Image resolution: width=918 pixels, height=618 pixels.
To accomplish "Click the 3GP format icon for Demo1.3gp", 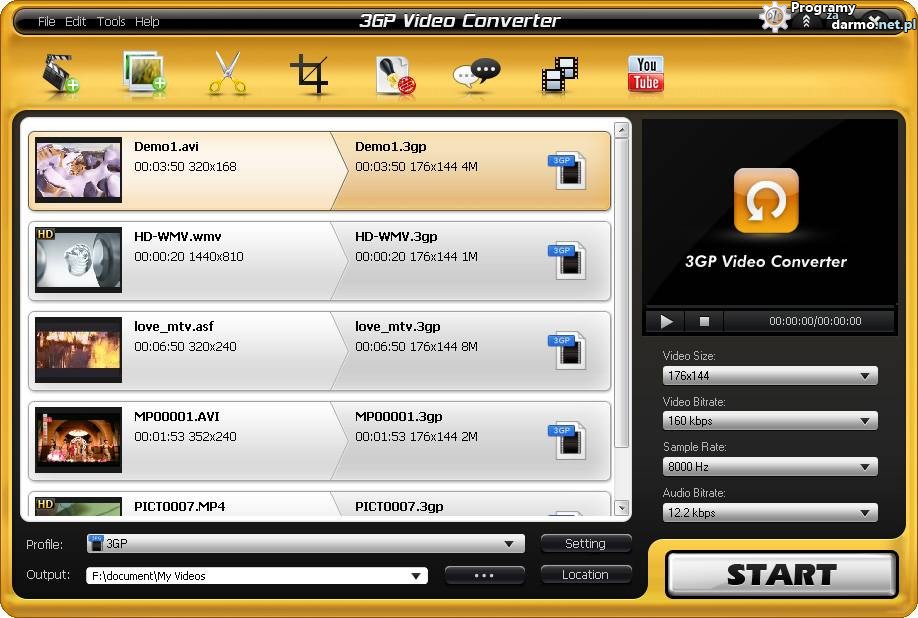I will pyautogui.click(x=566, y=171).
